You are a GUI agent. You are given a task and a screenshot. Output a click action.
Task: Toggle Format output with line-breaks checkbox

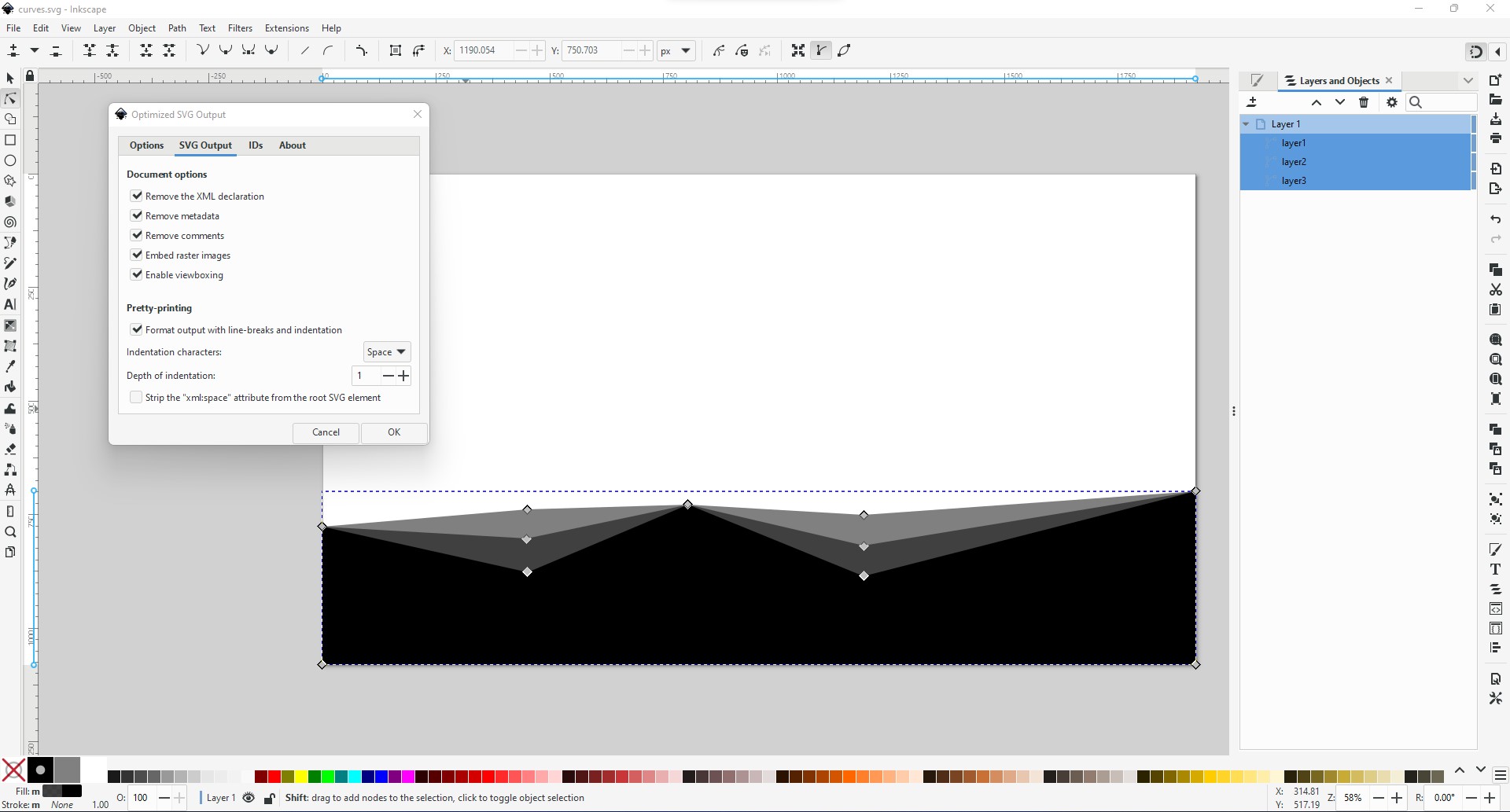137,329
